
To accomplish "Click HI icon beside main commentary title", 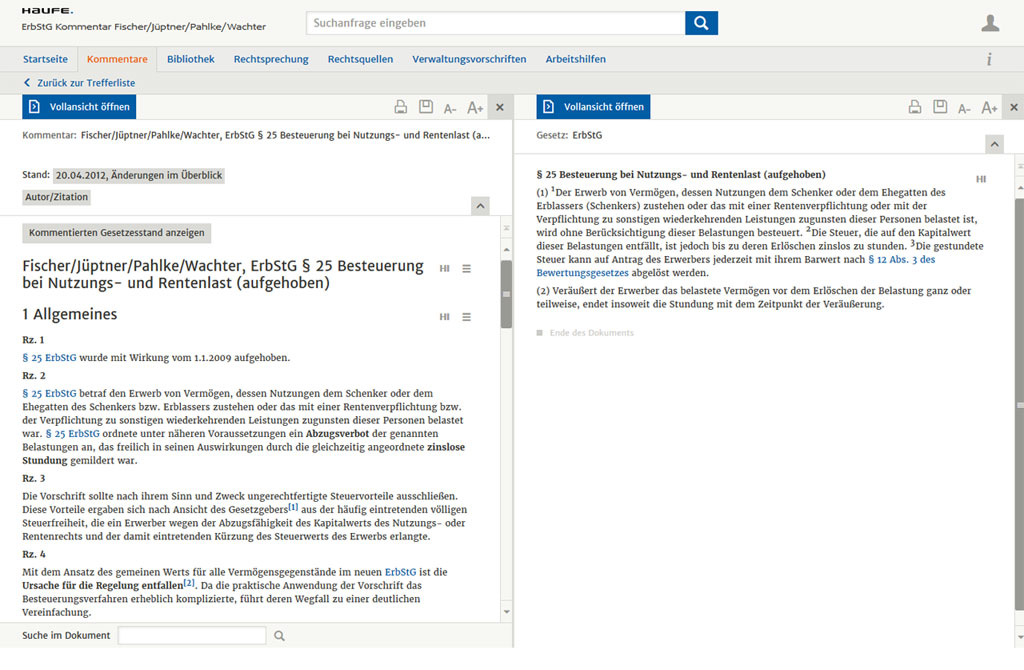I will [x=445, y=268].
